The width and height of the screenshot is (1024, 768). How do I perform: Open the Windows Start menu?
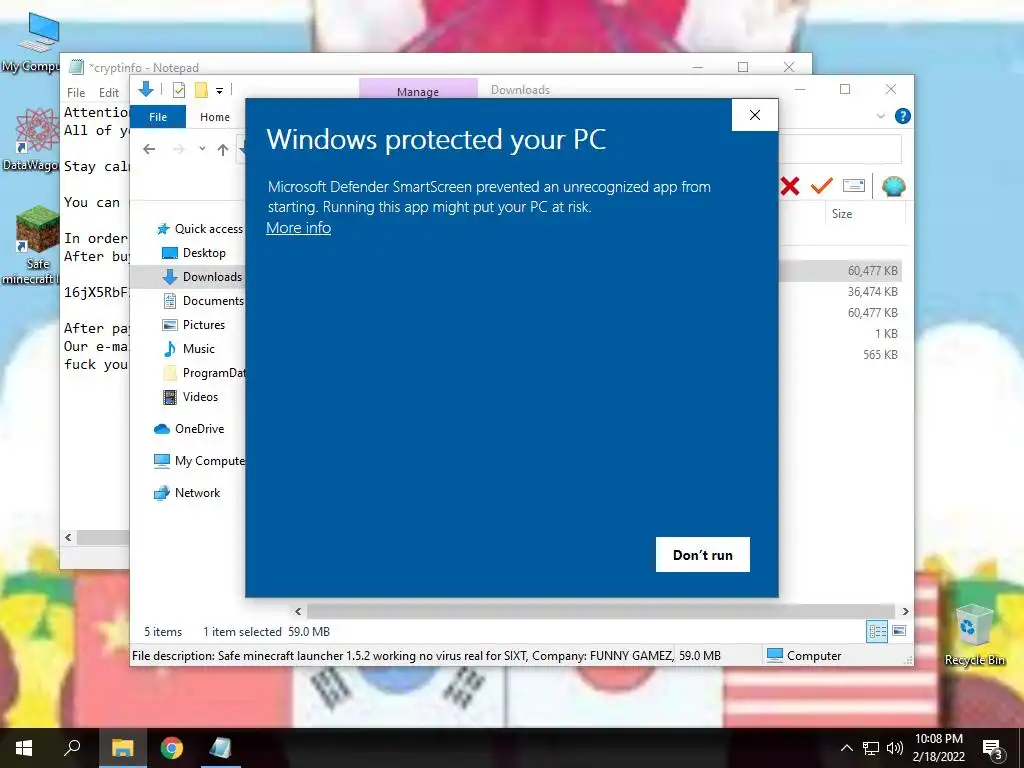(24, 748)
